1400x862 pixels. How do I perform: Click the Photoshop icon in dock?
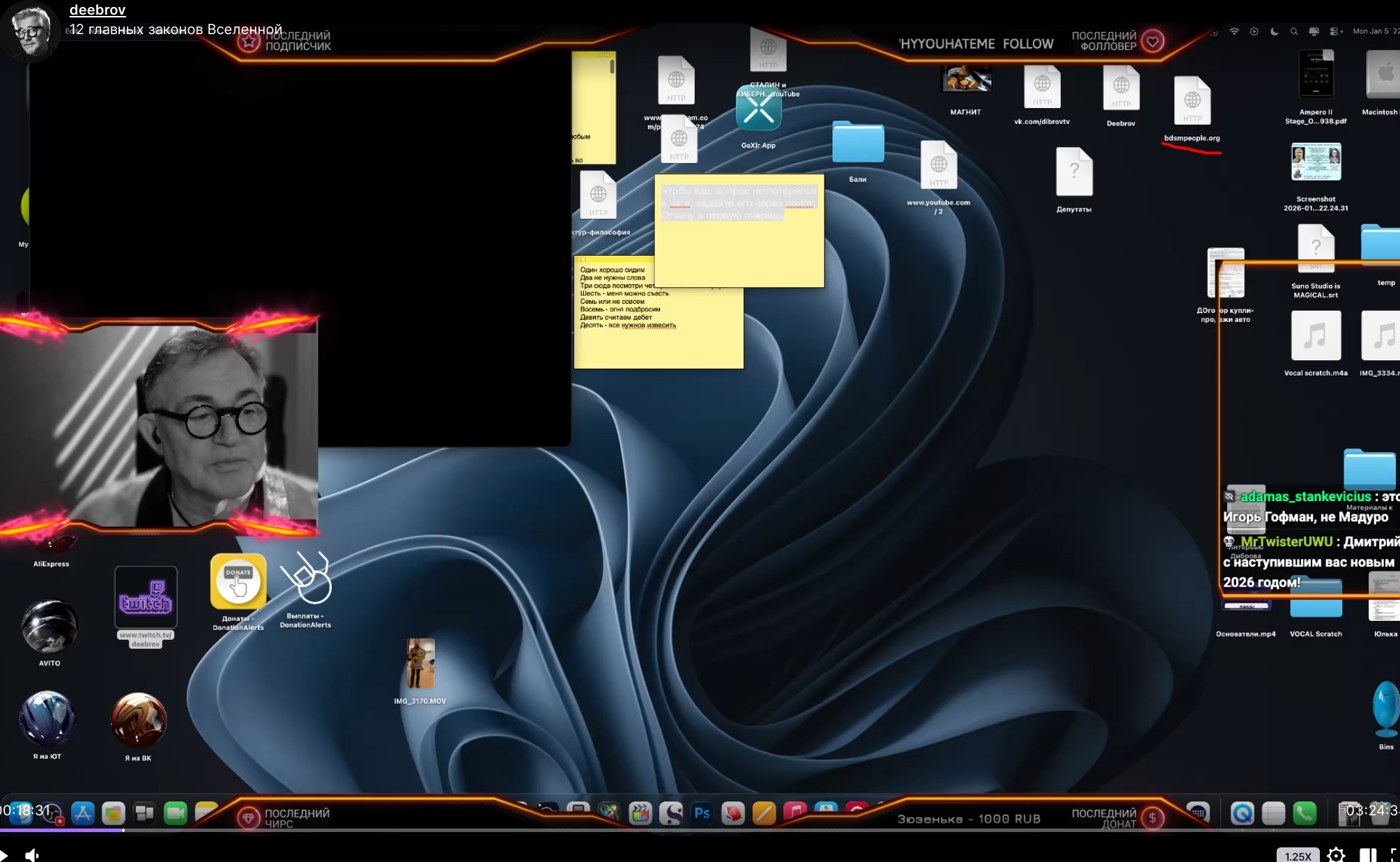(x=702, y=813)
